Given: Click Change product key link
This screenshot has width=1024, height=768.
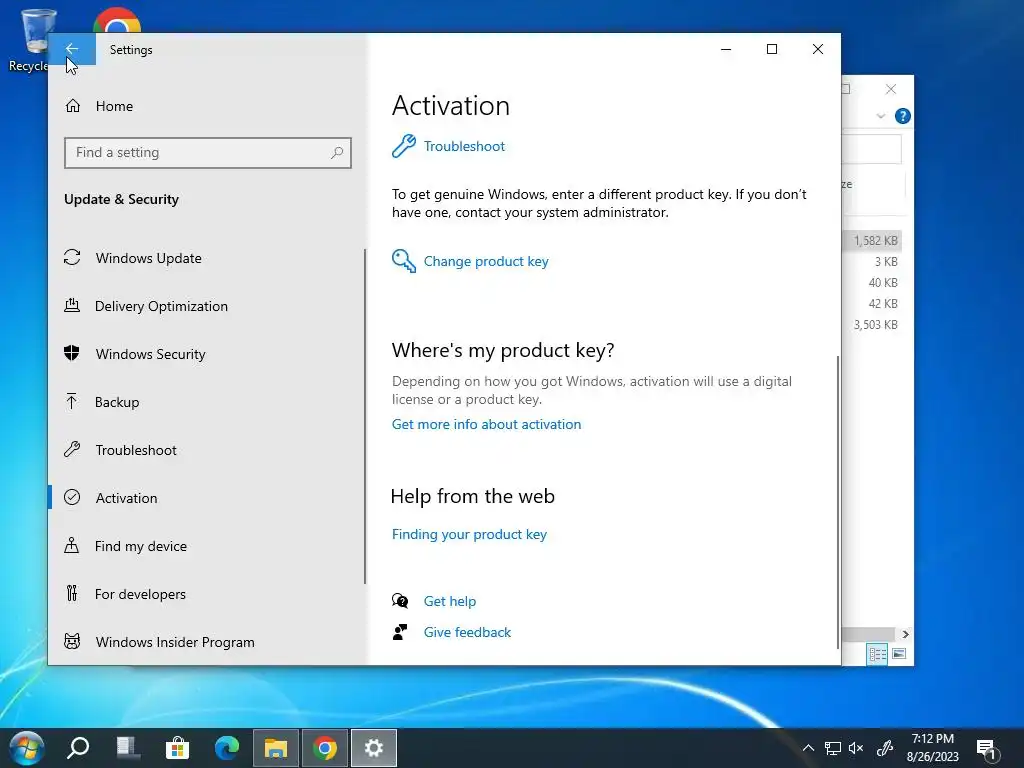Looking at the screenshot, I should (486, 261).
